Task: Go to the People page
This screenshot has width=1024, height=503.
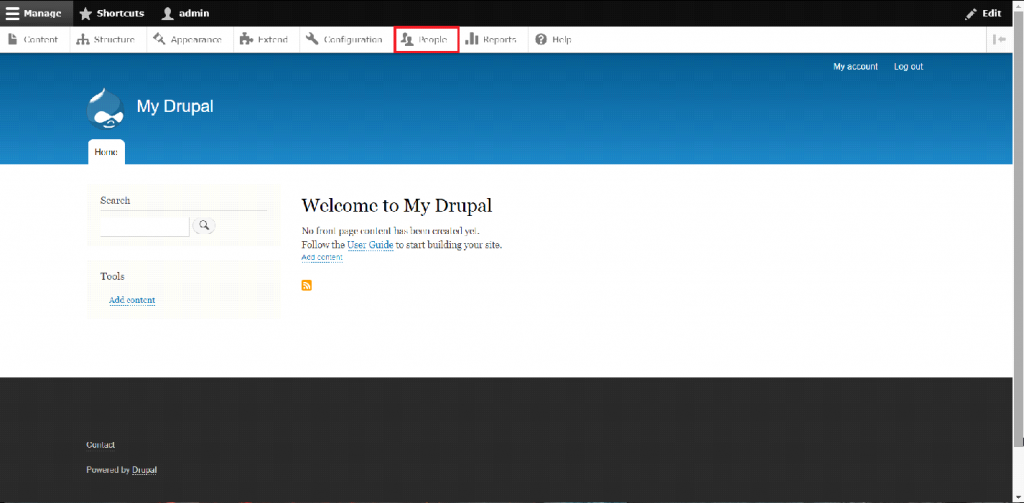Action: 425,40
